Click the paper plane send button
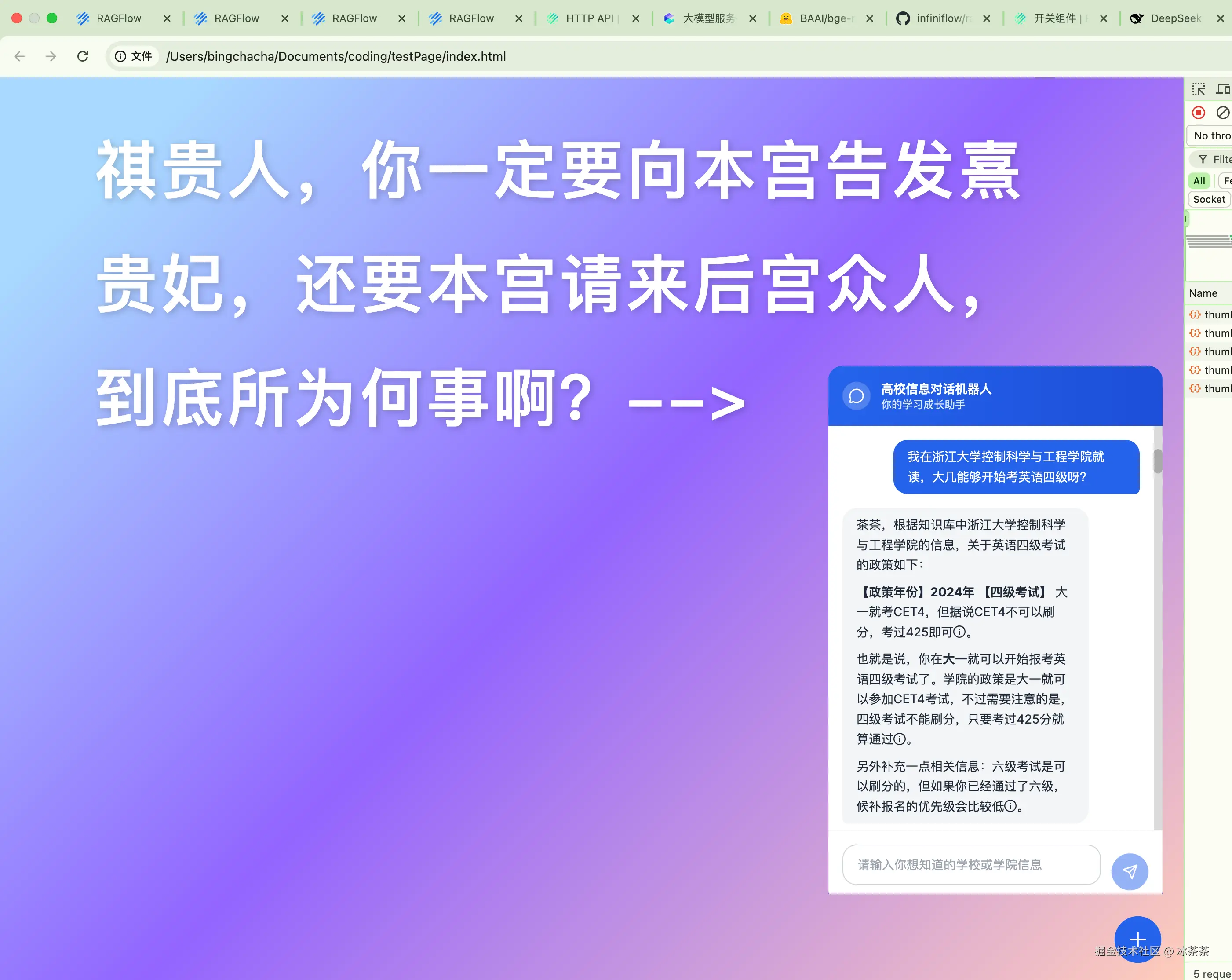Image resolution: width=1232 pixels, height=980 pixels. tap(1129, 871)
